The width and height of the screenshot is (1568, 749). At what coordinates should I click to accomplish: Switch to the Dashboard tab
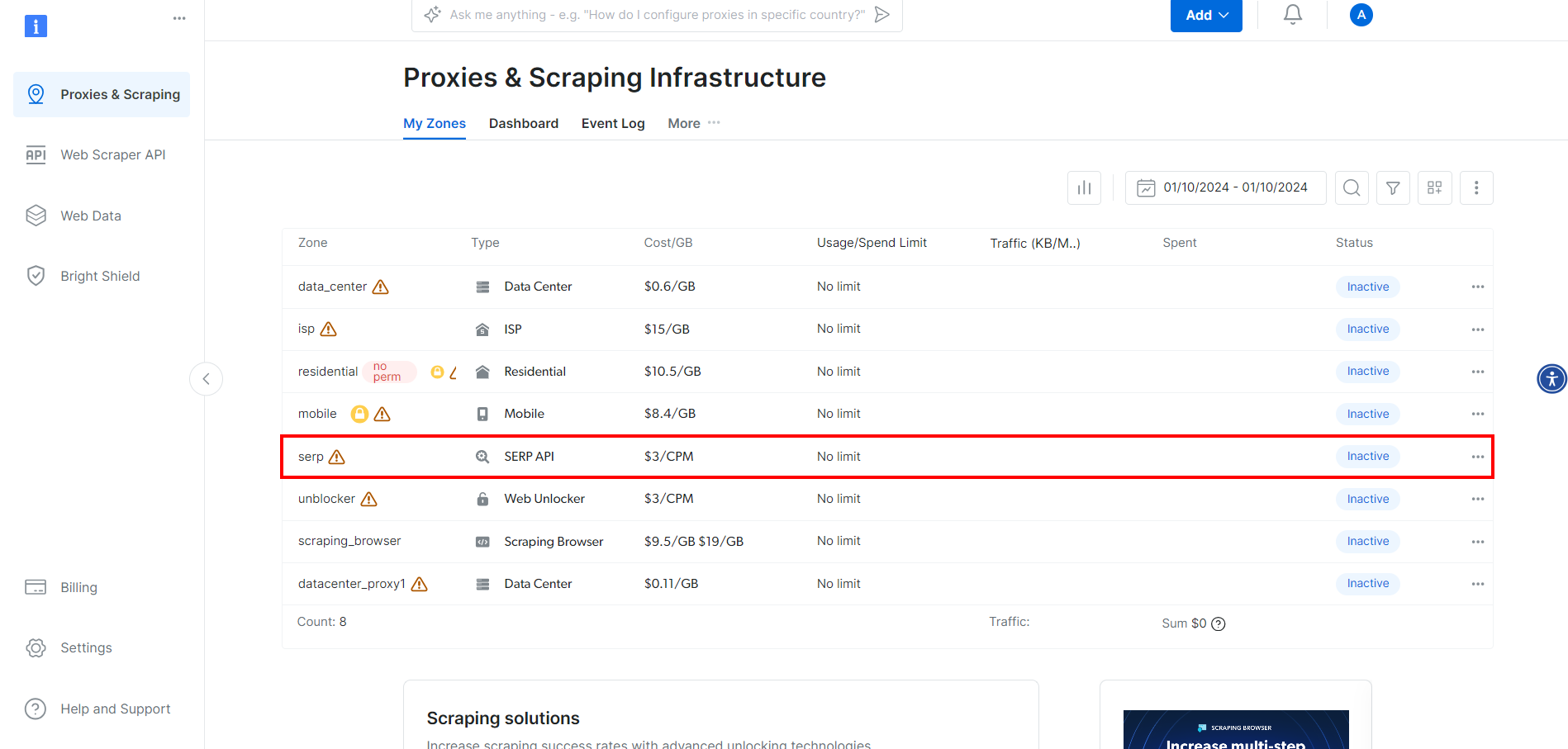pyautogui.click(x=524, y=123)
